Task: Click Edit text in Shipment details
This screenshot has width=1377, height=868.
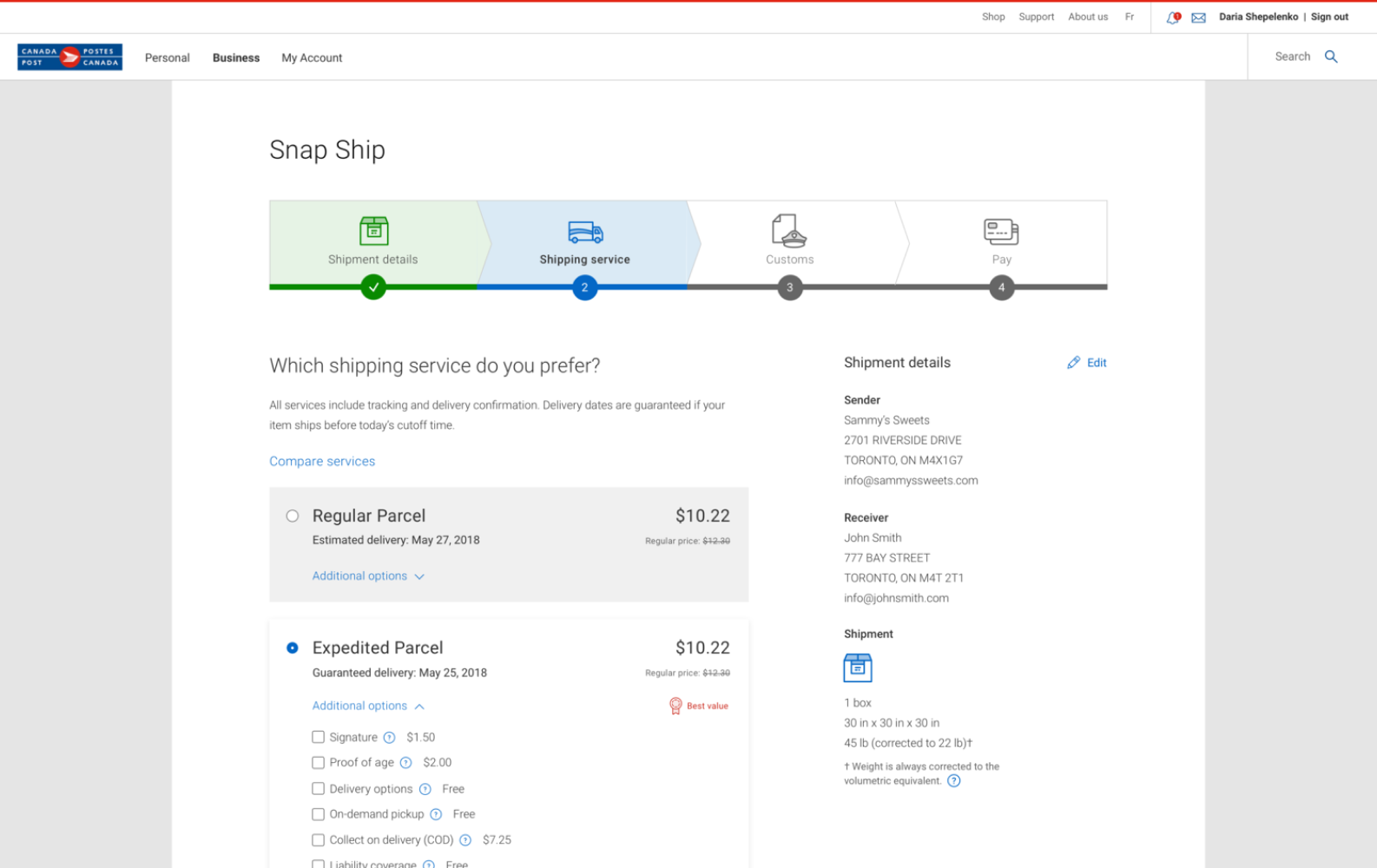Action: pyautogui.click(x=1097, y=363)
